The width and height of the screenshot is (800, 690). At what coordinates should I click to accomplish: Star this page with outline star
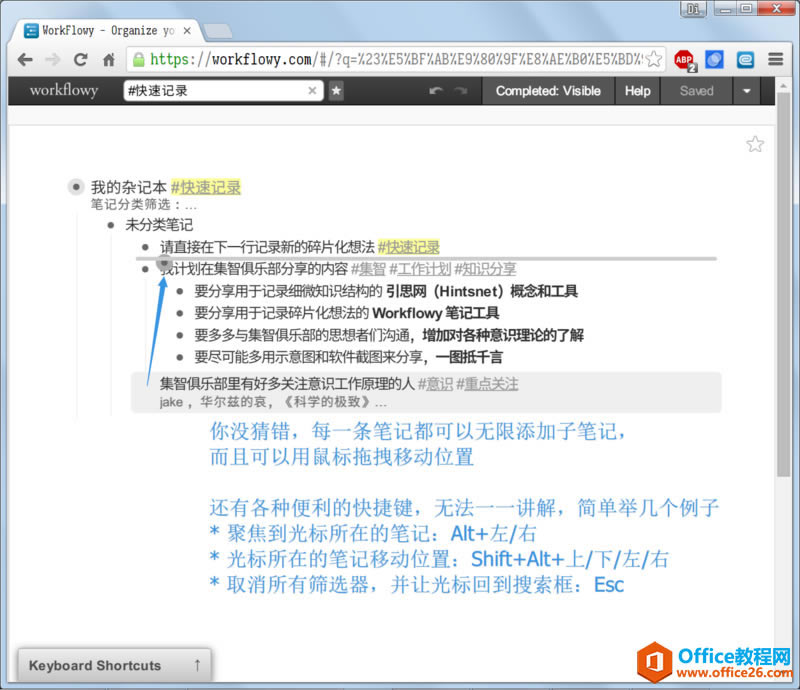(755, 144)
